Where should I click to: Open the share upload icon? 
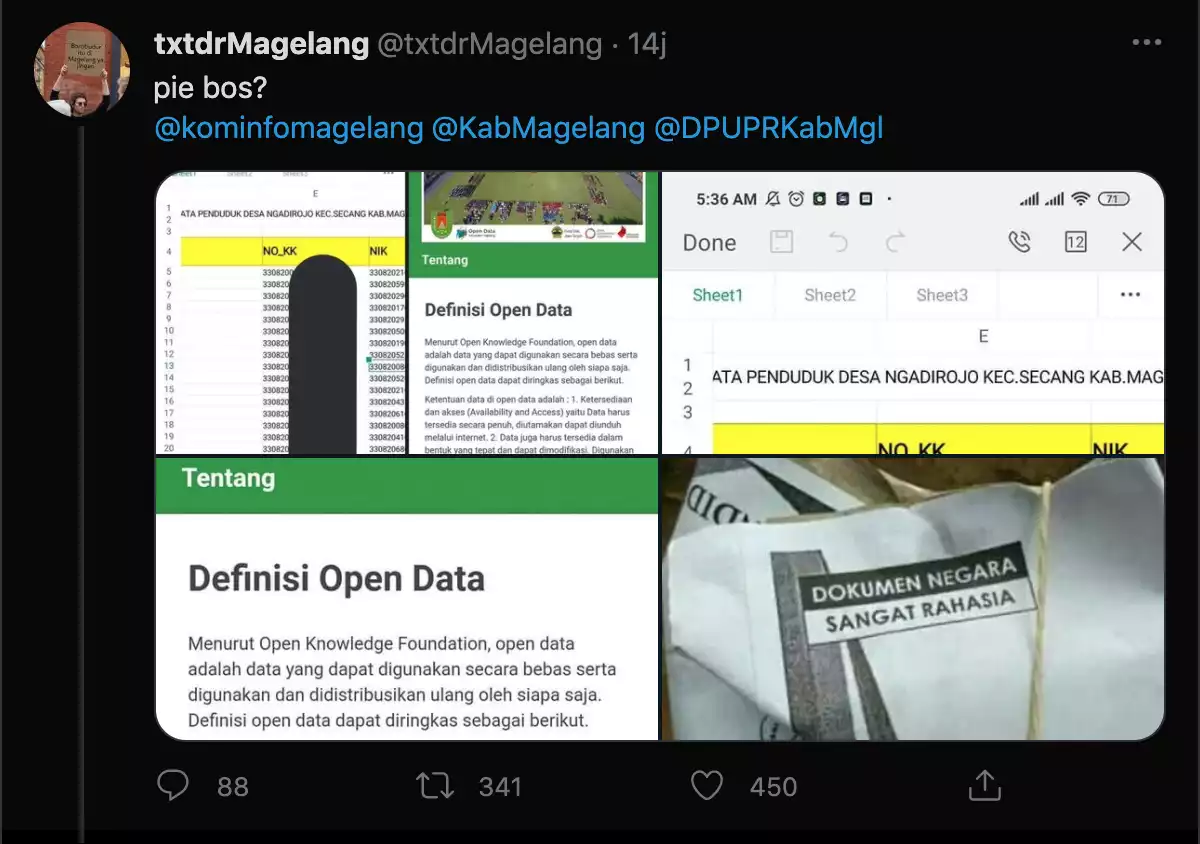click(985, 785)
